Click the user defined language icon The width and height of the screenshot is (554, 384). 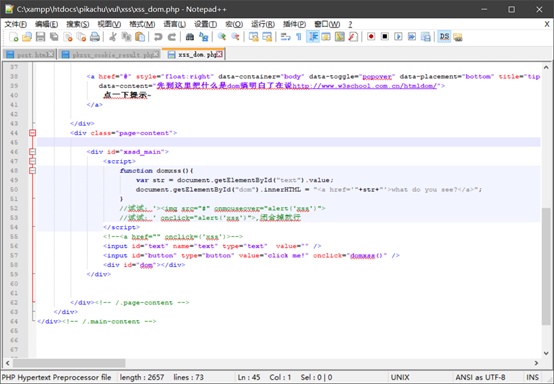[326, 37]
